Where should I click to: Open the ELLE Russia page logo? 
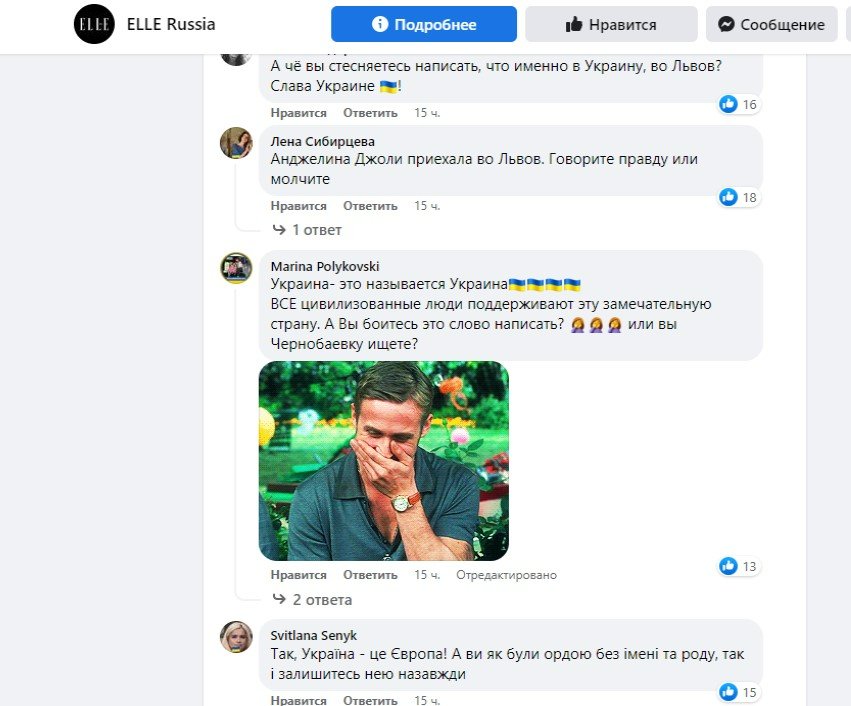tap(95, 24)
